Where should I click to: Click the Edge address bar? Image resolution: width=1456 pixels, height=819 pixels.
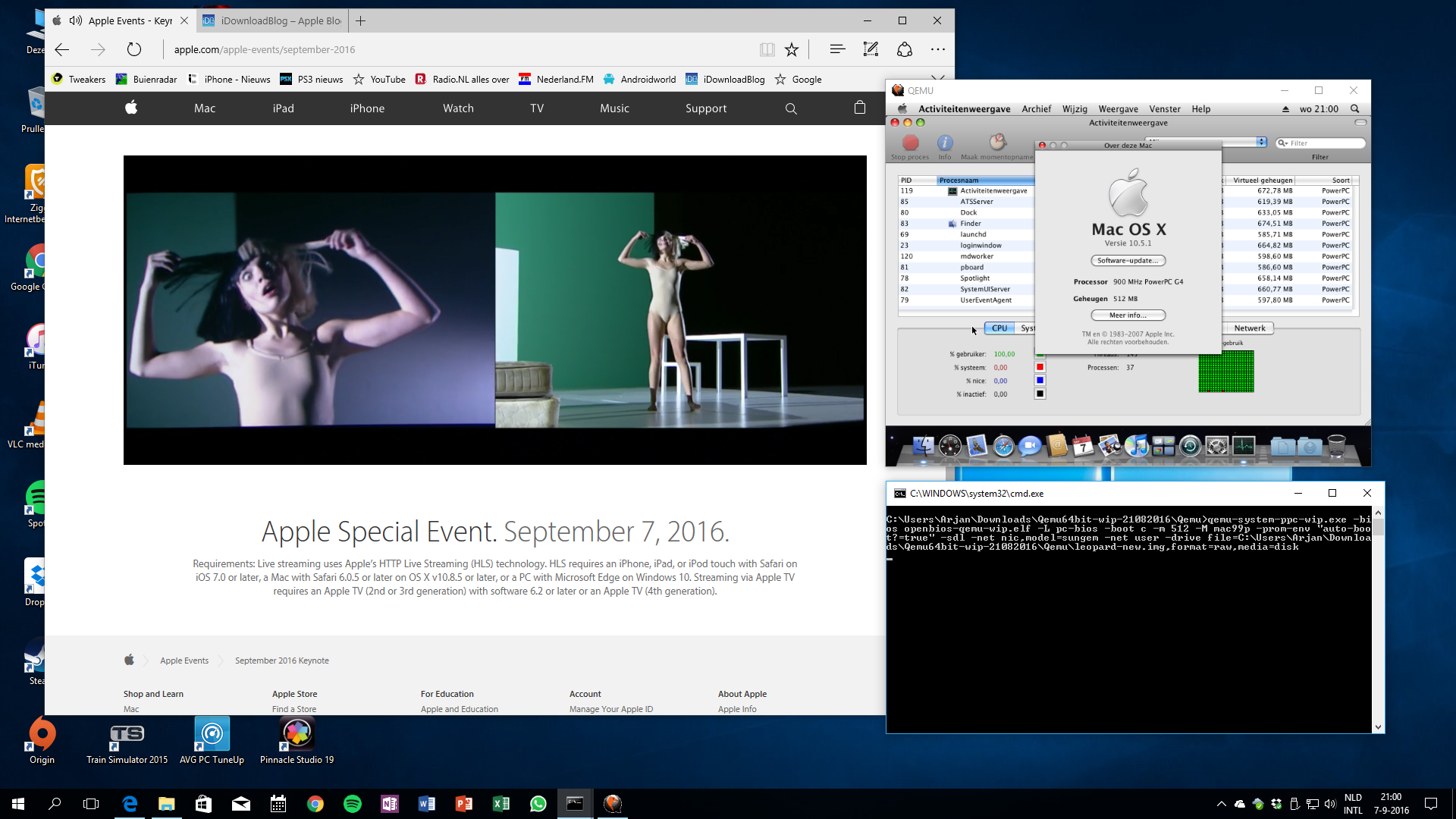pos(463,49)
